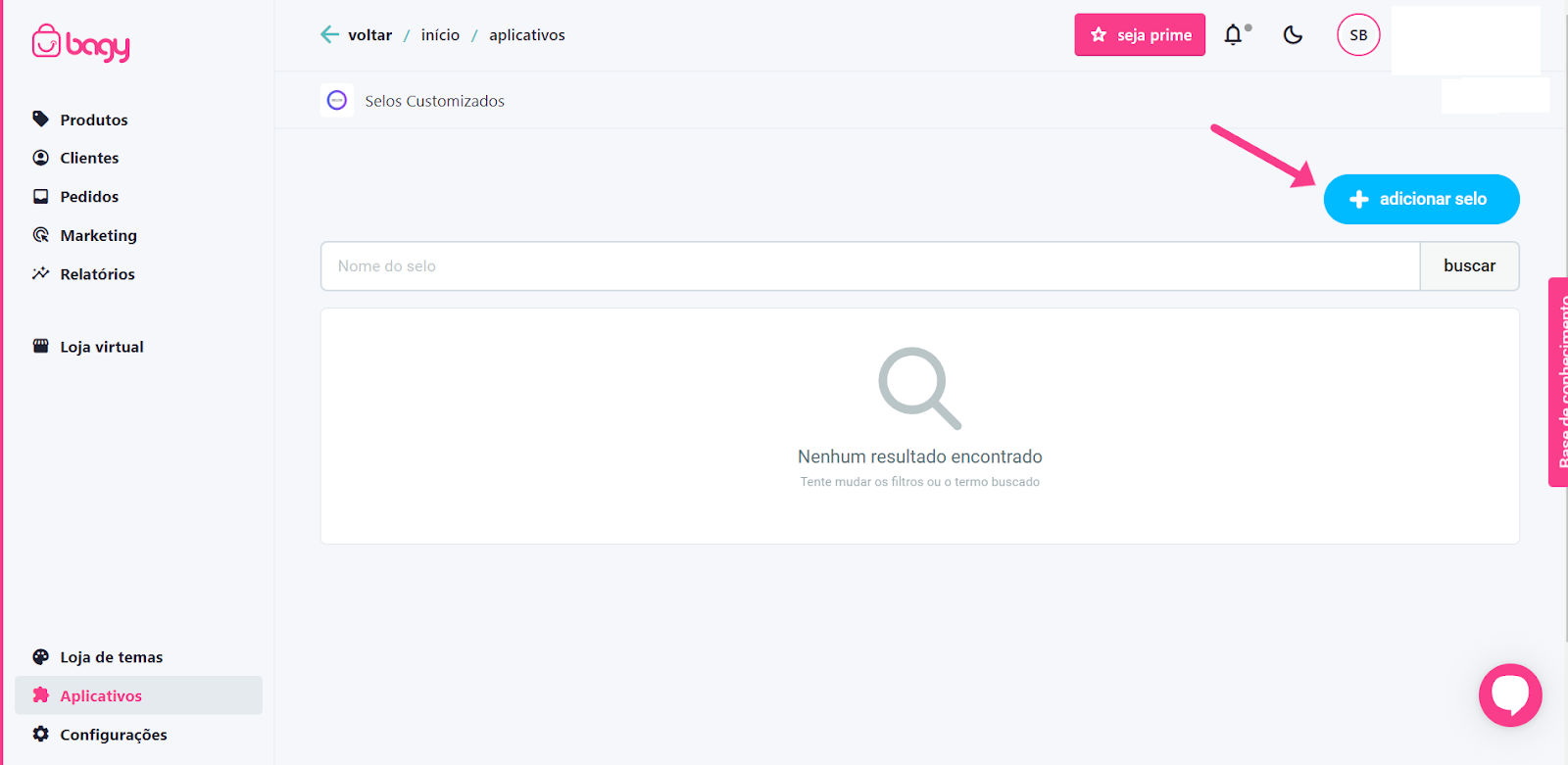1568x765 pixels.
Task: Open the chat support bubble
Action: tap(1510, 695)
